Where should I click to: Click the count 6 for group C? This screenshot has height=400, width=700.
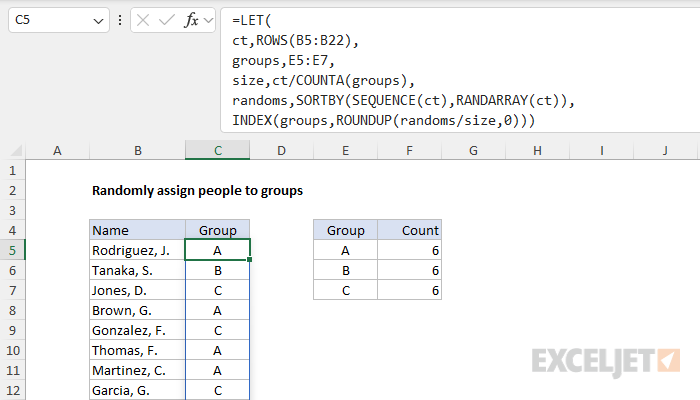pyautogui.click(x=409, y=291)
